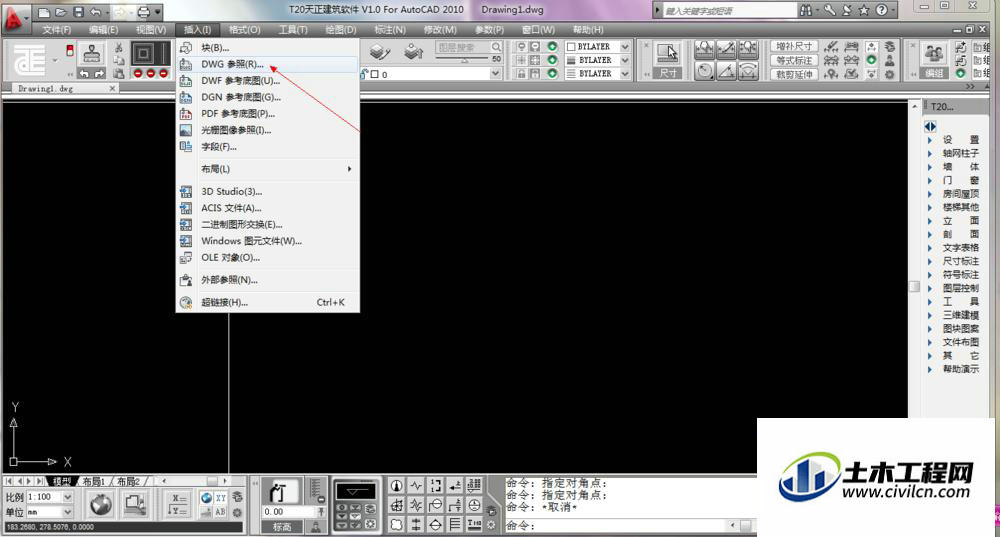Click the help question mark icon

click(881, 10)
